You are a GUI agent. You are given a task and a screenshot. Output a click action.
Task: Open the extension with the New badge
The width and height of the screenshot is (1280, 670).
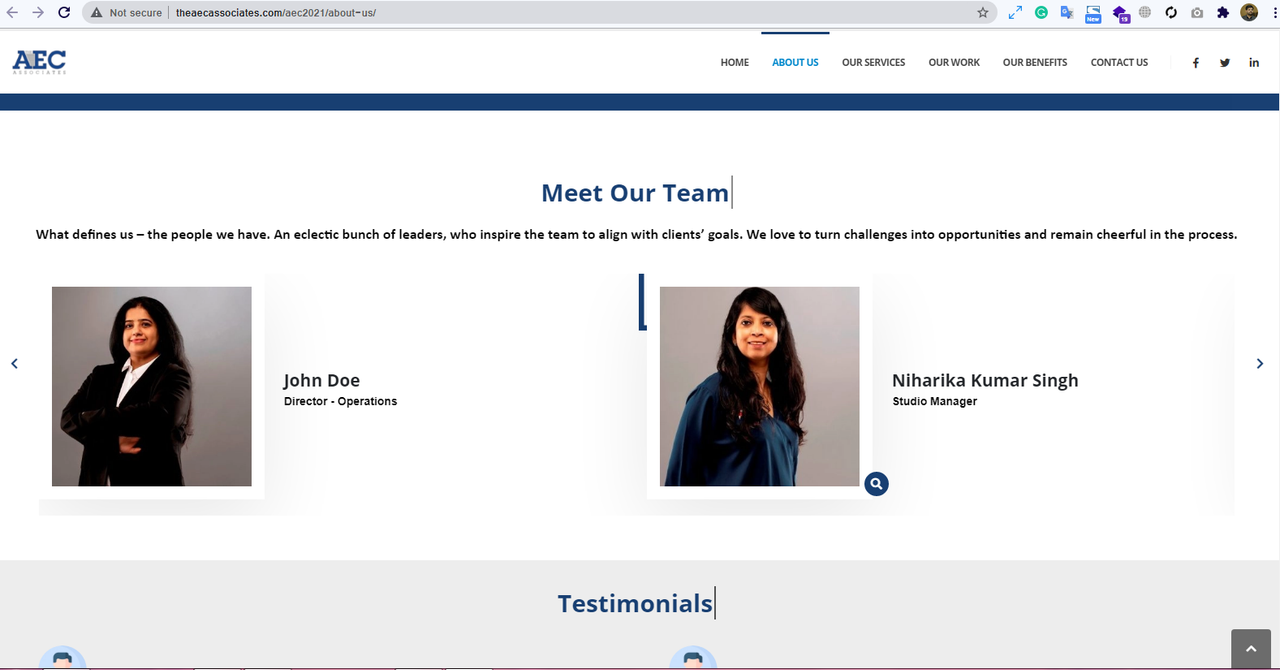1093,14
